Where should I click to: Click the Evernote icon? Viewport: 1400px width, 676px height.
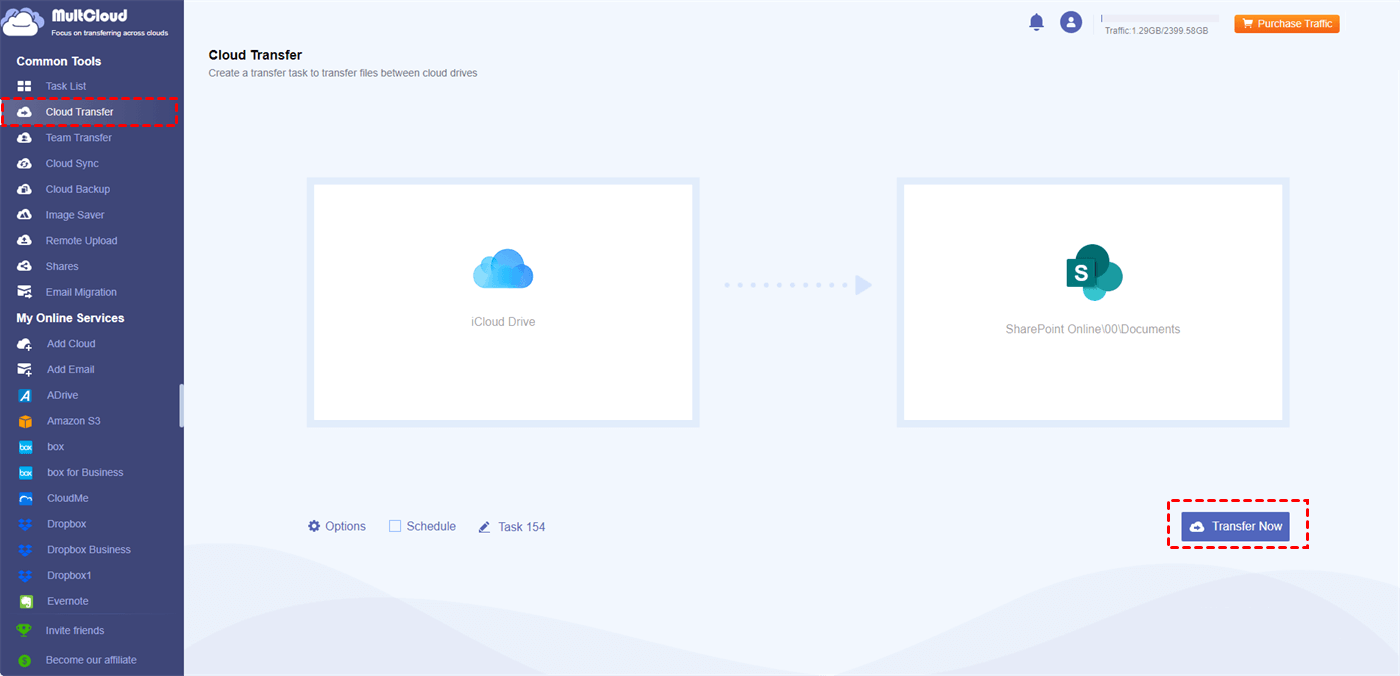pos(25,602)
